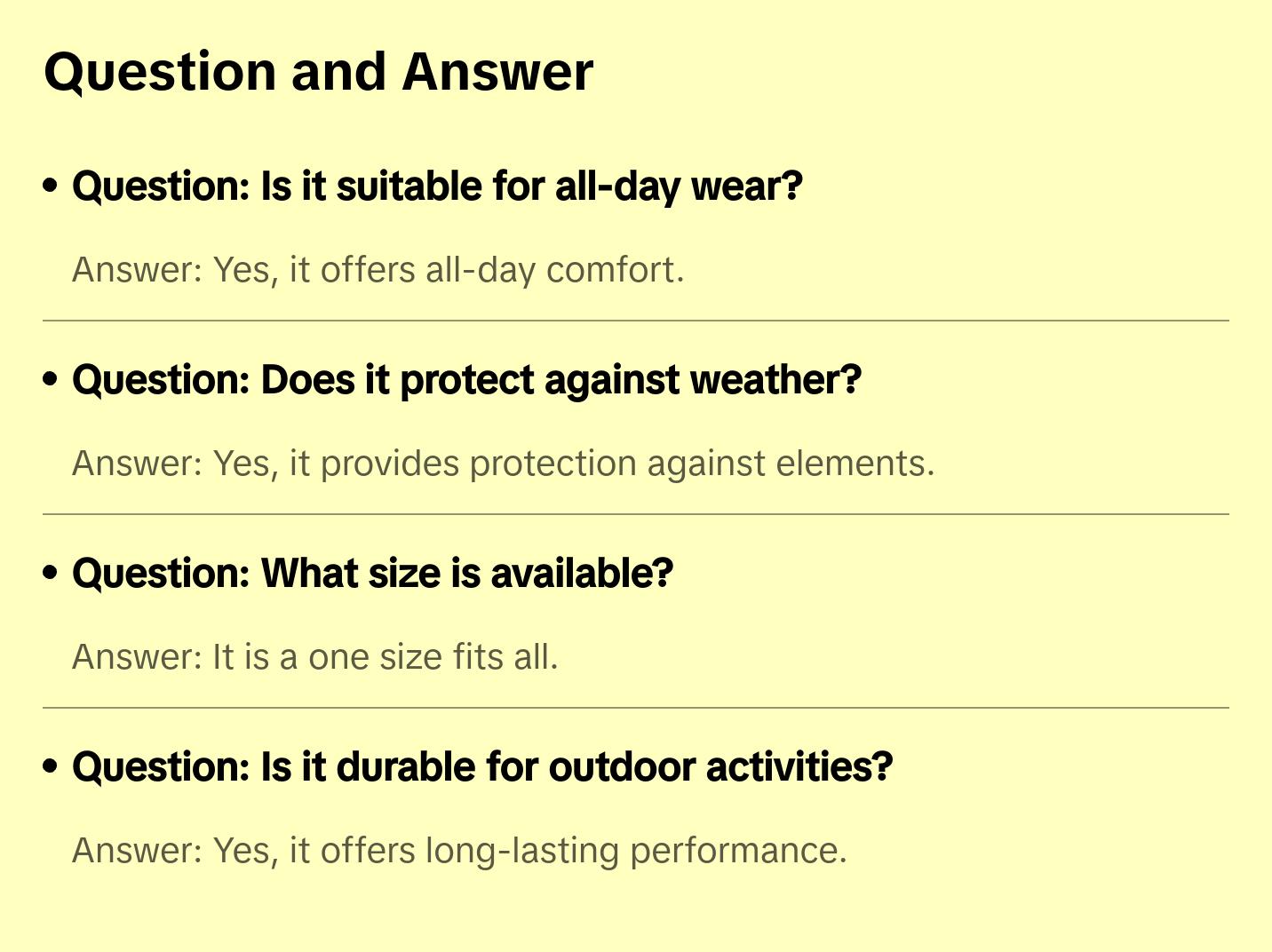The height and width of the screenshot is (952, 1272).
Task: Click the word "Question" in the page heading
Action: tap(161, 72)
